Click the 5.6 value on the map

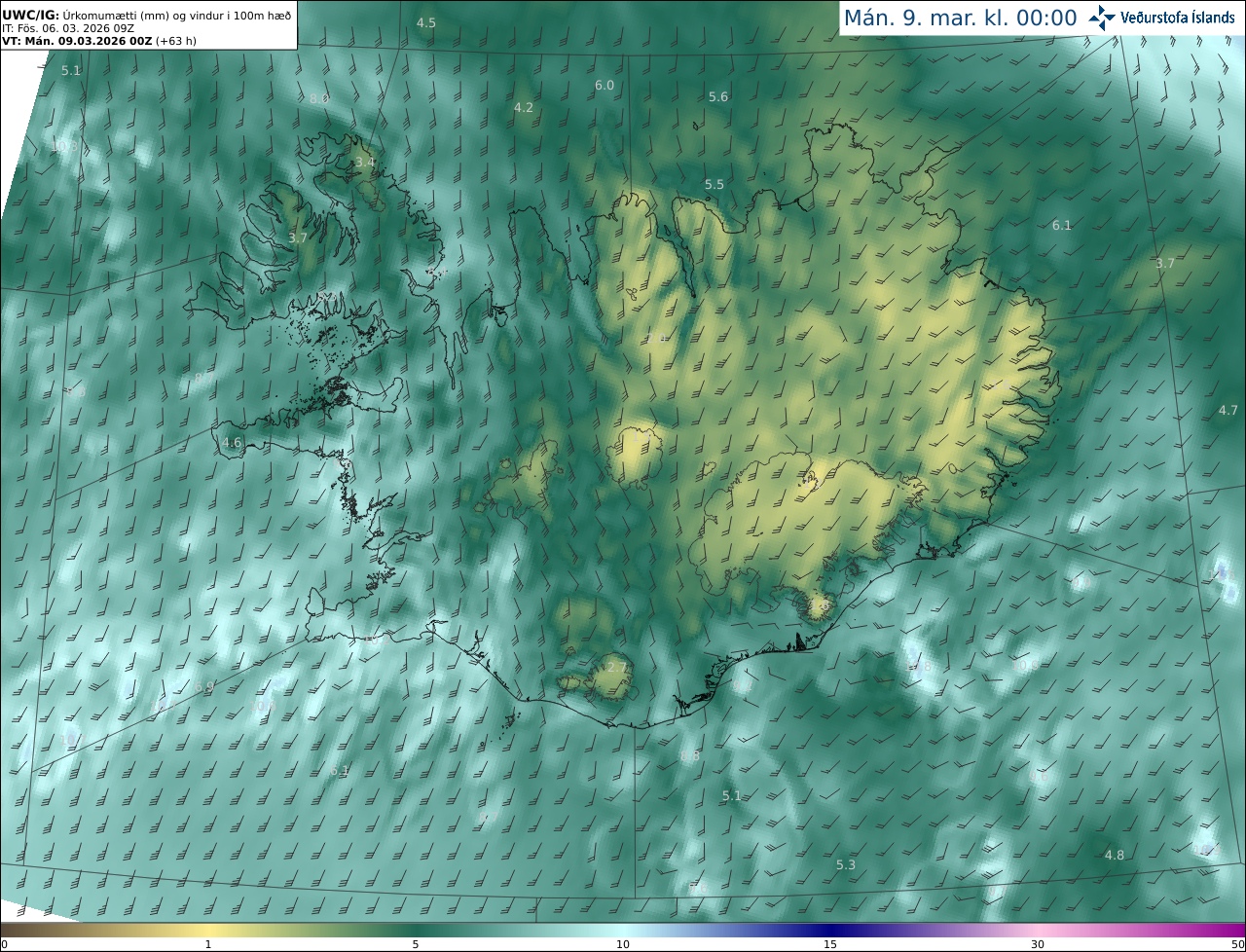point(718,96)
